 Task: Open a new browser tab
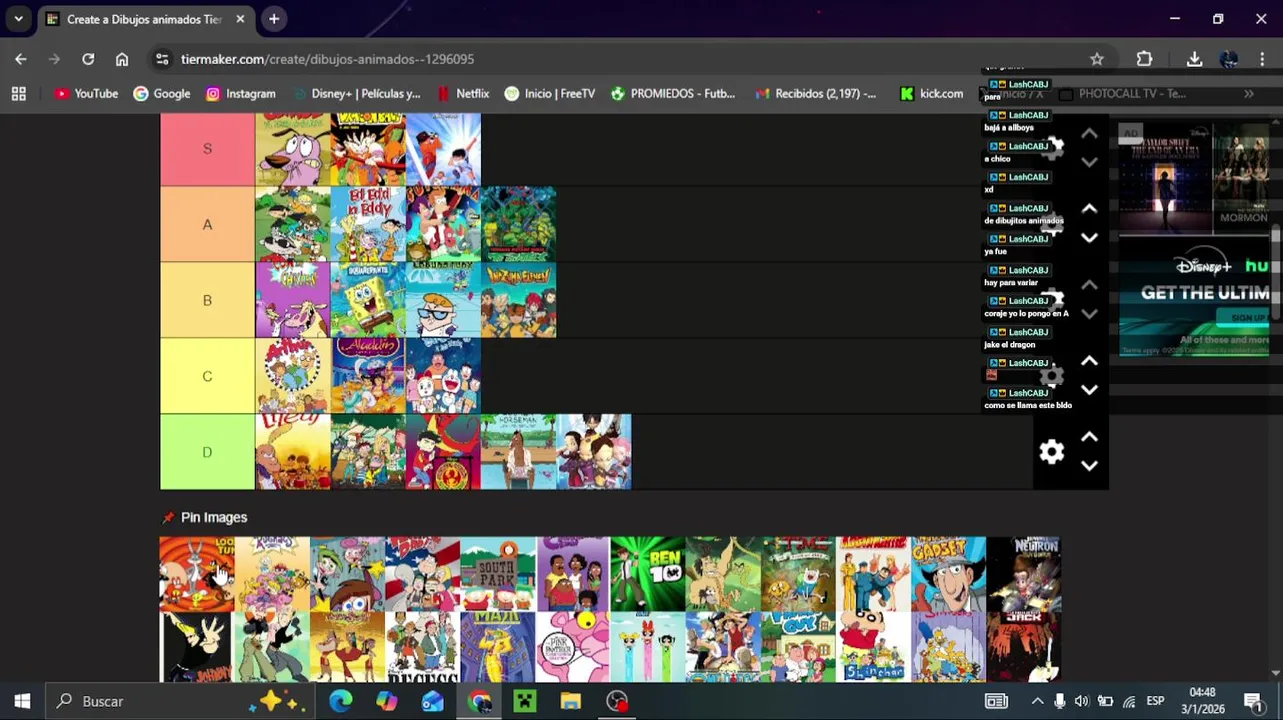coord(274,19)
